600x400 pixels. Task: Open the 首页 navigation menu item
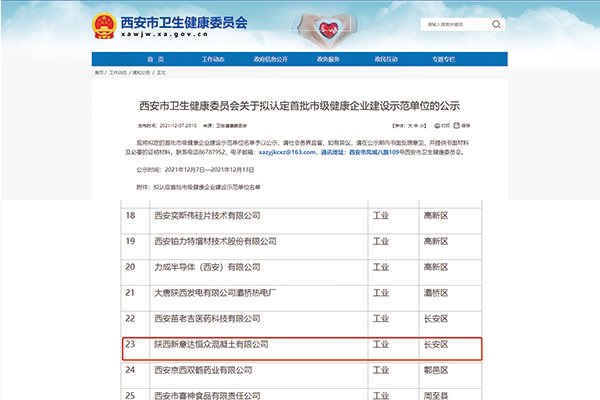pyautogui.click(x=156, y=59)
